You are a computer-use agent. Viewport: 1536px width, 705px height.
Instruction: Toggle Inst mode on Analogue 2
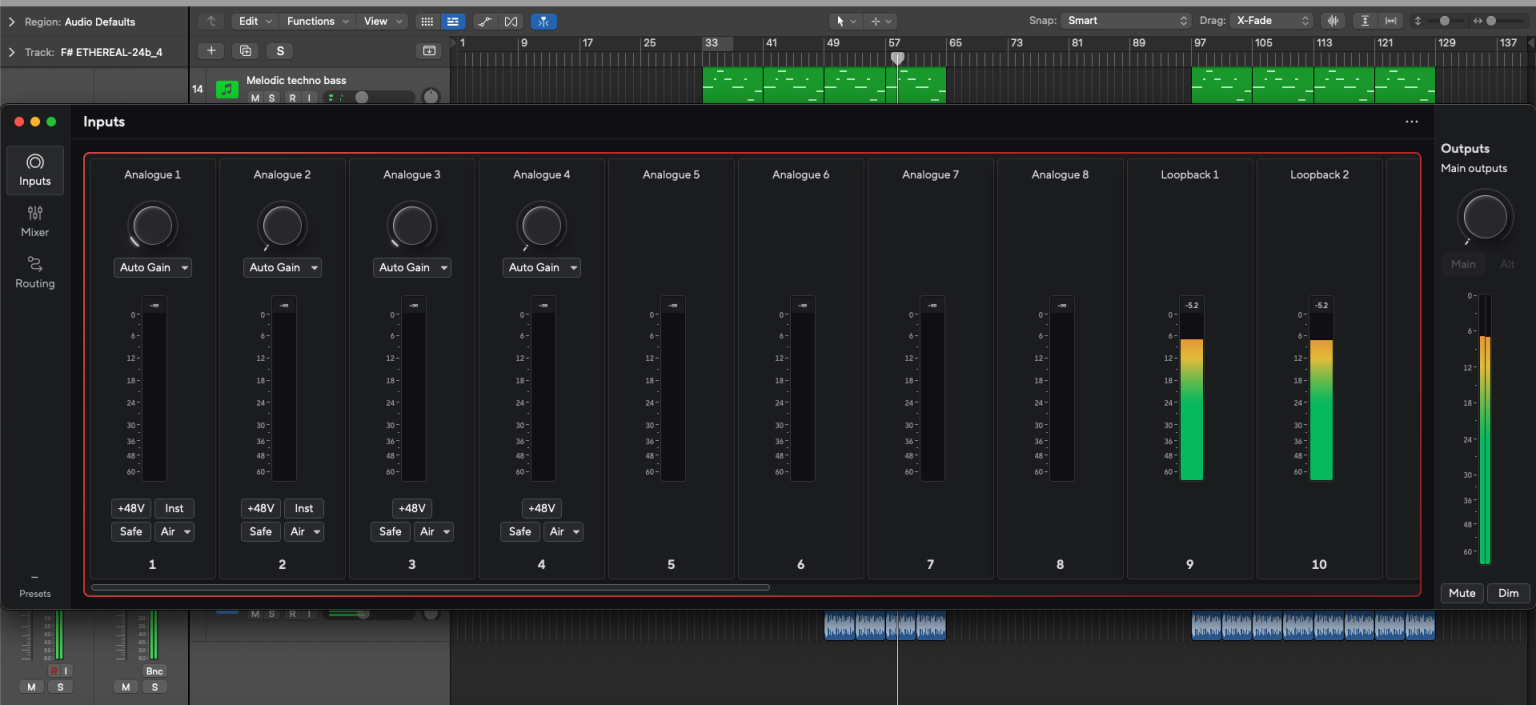tap(304, 508)
